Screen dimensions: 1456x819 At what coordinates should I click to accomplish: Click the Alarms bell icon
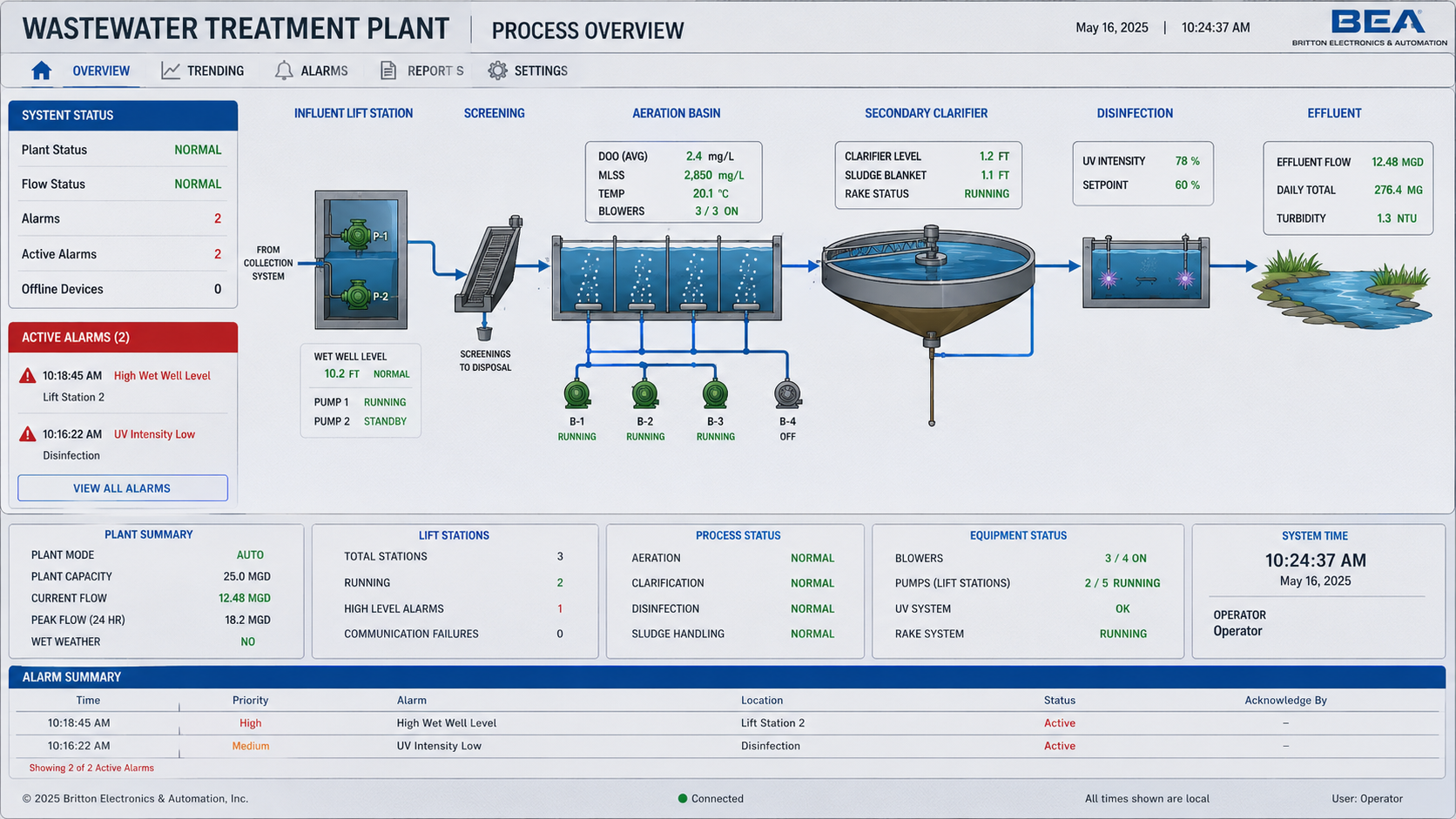284,70
